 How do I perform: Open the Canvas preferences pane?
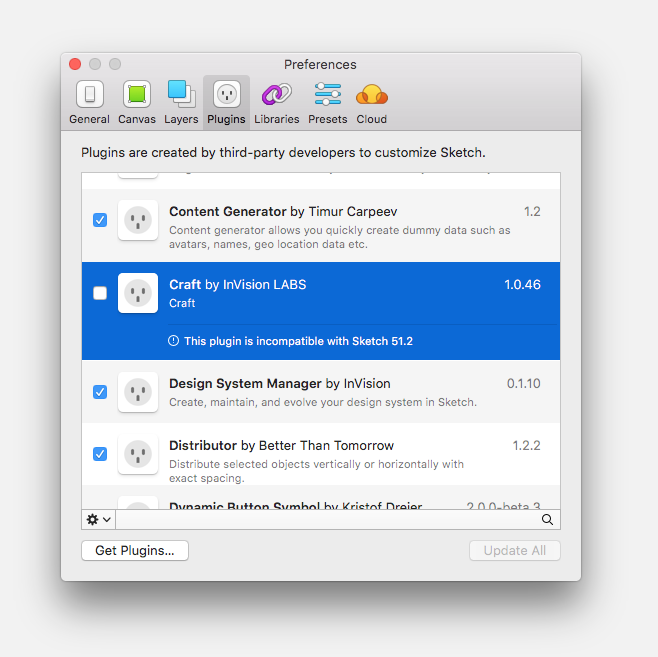point(136,102)
